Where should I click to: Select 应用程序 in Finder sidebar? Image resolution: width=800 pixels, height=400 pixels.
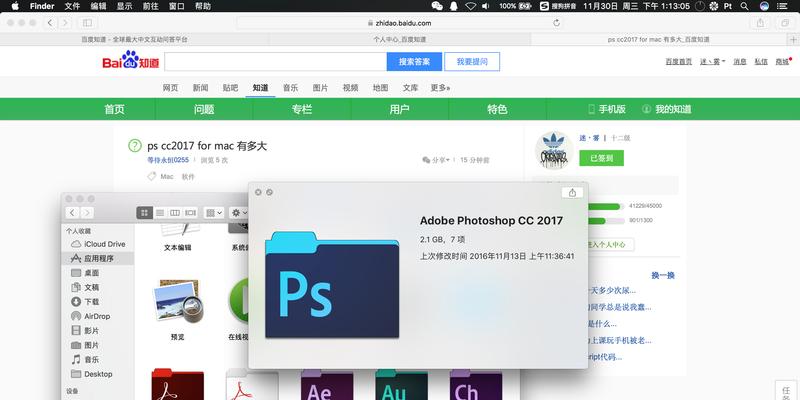click(97, 258)
